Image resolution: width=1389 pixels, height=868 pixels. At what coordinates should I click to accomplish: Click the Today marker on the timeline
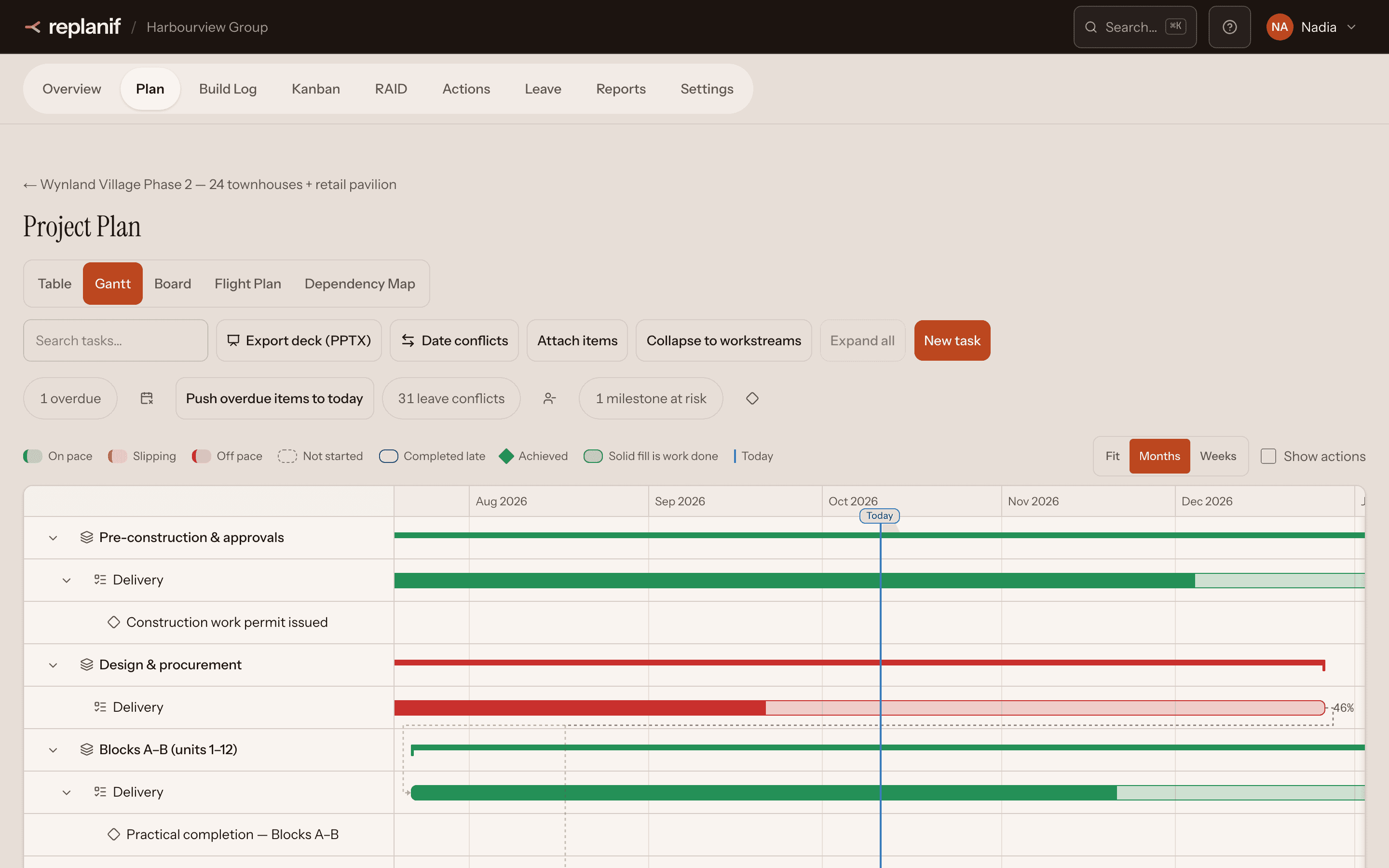[x=879, y=515]
